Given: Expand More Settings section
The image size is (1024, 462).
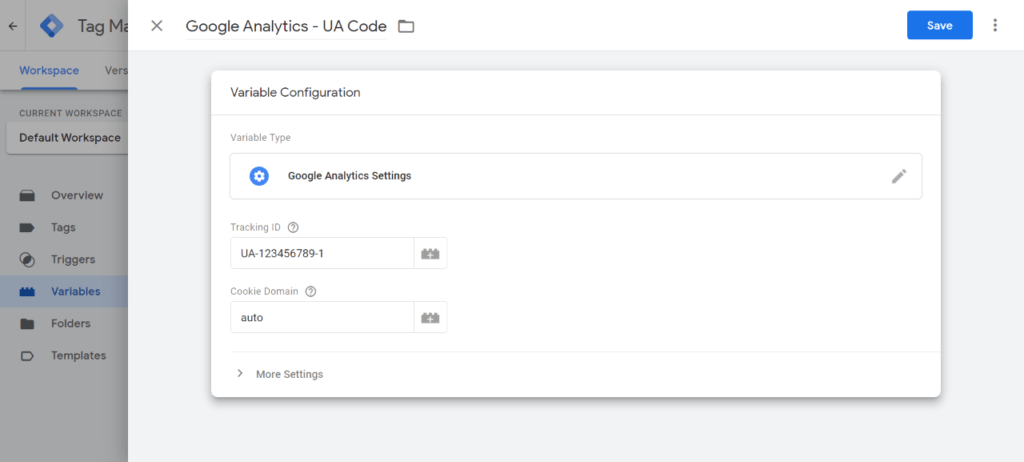Looking at the screenshot, I should point(281,374).
